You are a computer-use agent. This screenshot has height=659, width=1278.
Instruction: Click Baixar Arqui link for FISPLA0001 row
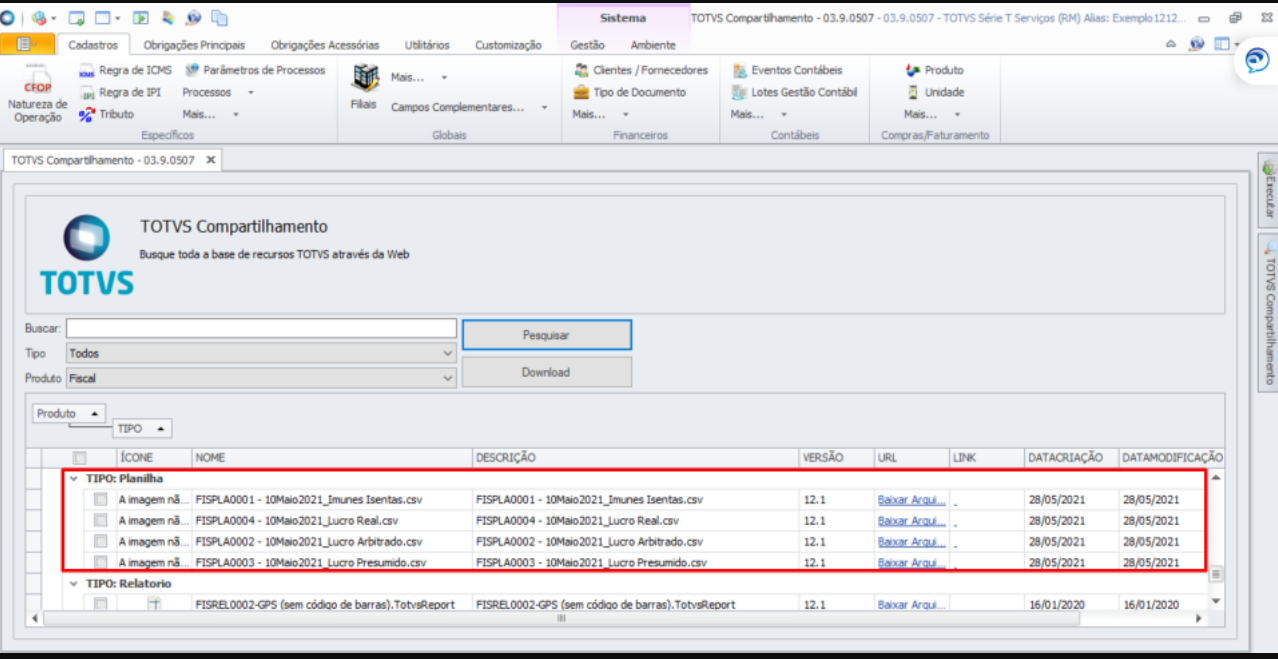911,499
